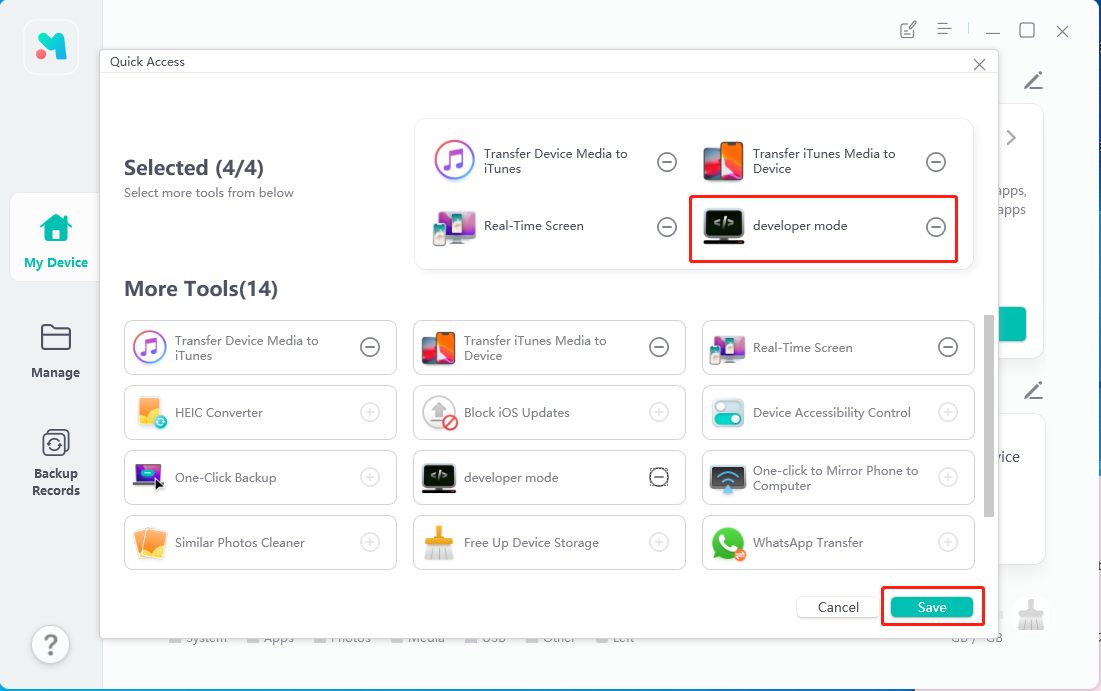Open the feedback edit icon in title bar
1101x691 pixels.
908,30
